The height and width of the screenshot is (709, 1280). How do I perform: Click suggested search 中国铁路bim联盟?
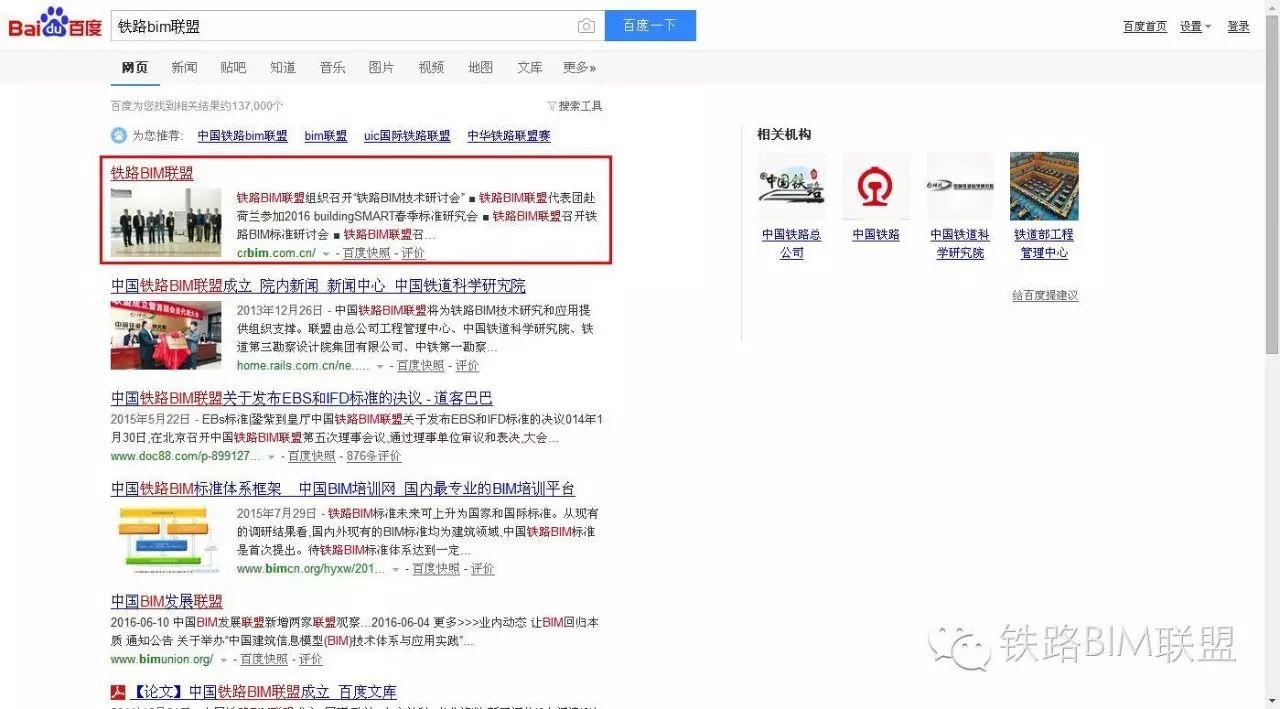(x=242, y=136)
